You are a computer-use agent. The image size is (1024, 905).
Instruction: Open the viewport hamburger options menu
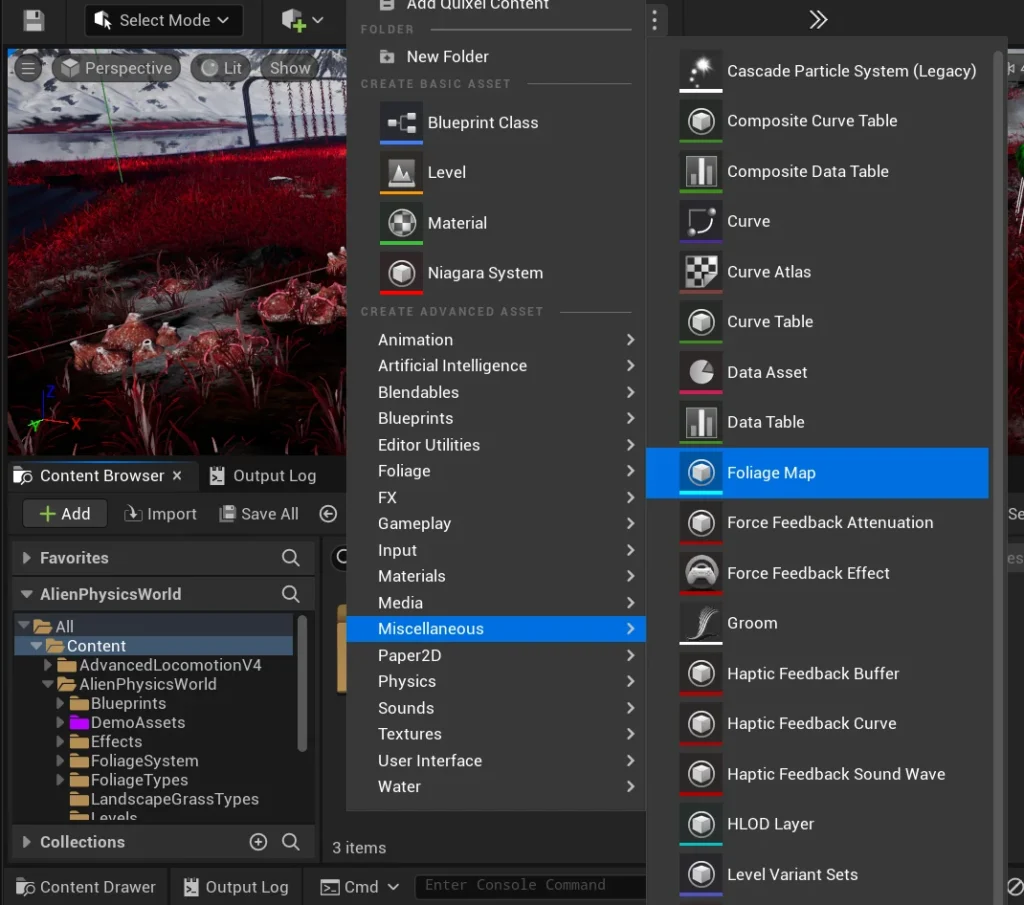tap(28, 68)
